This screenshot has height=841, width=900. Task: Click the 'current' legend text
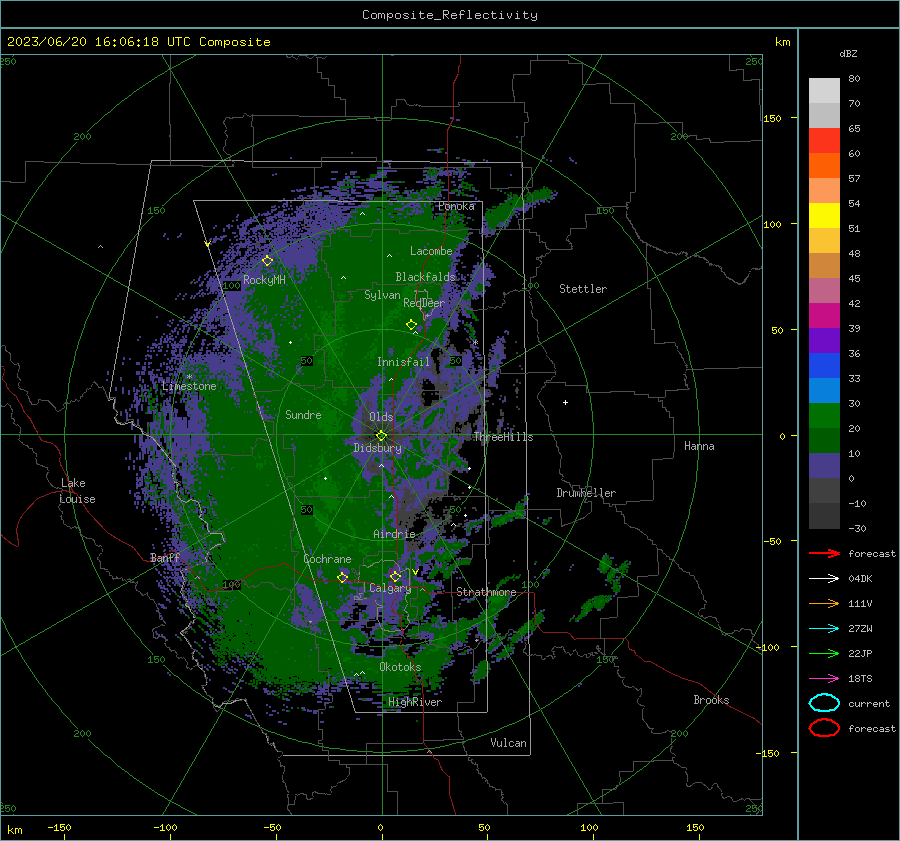pyautogui.click(x=869, y=703)
